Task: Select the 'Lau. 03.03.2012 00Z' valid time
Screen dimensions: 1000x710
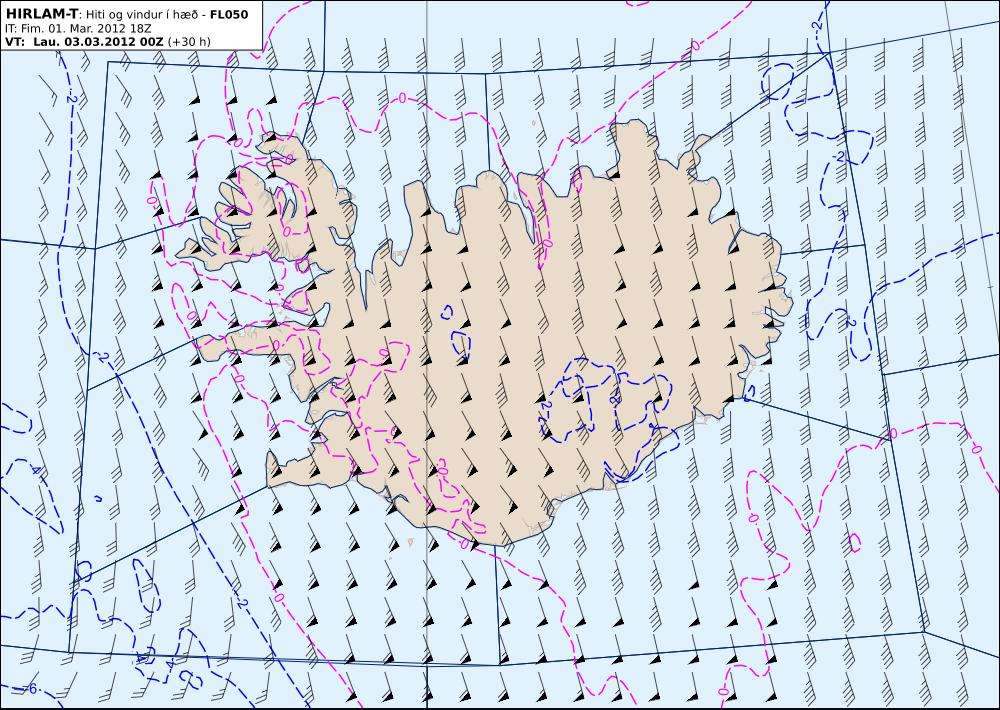Action: [x=98, y=42]
